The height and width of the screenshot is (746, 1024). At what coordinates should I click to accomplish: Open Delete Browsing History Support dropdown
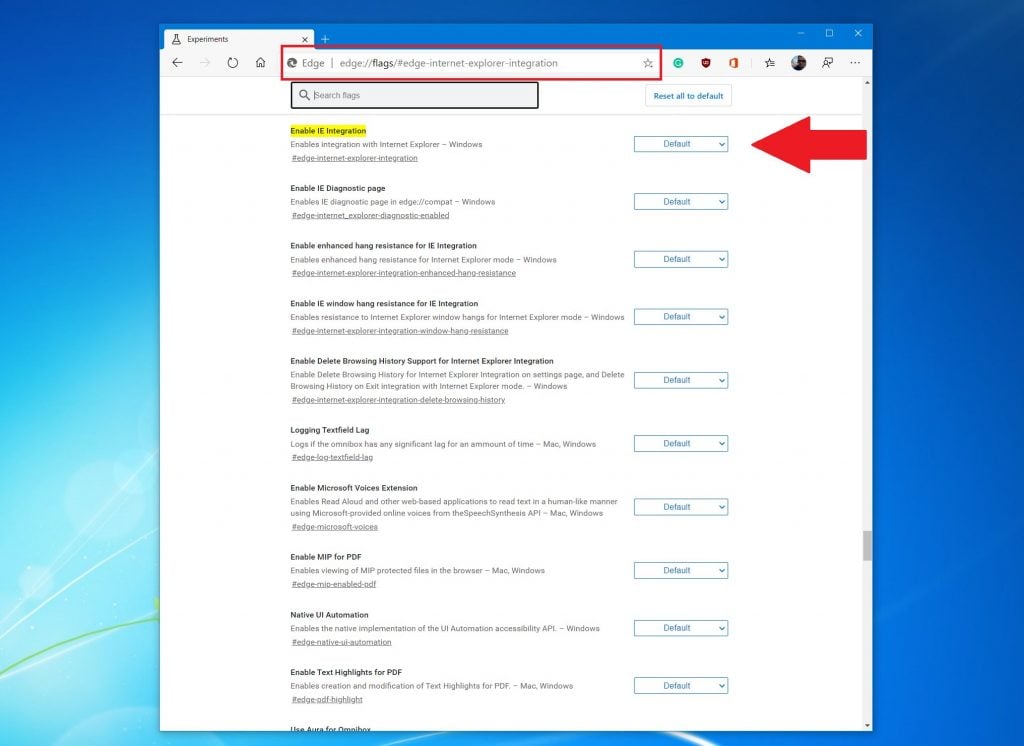coord(680,380)
